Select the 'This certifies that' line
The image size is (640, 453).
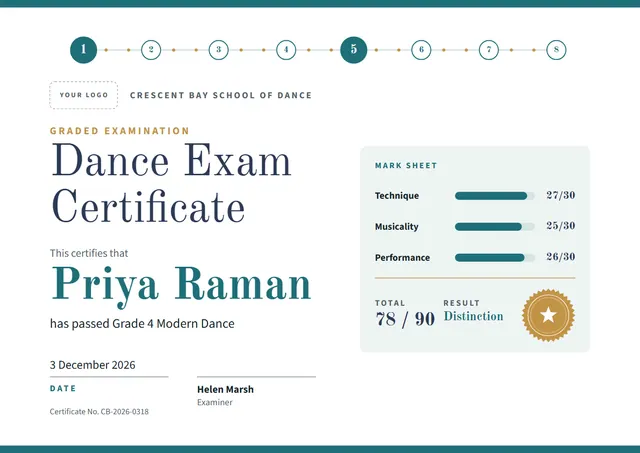[x=89, y=253]
